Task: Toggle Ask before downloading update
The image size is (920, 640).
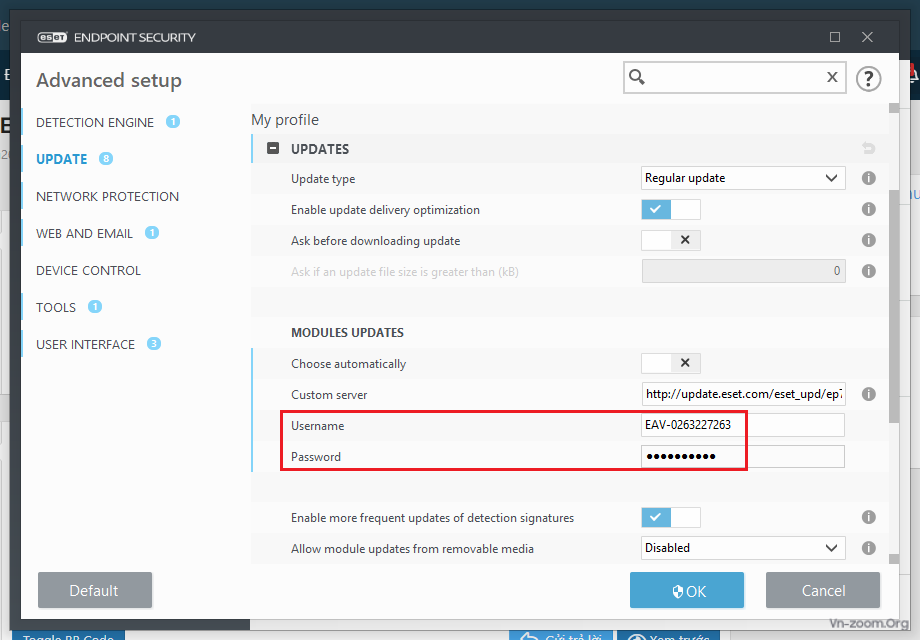Action: point(671,240)
